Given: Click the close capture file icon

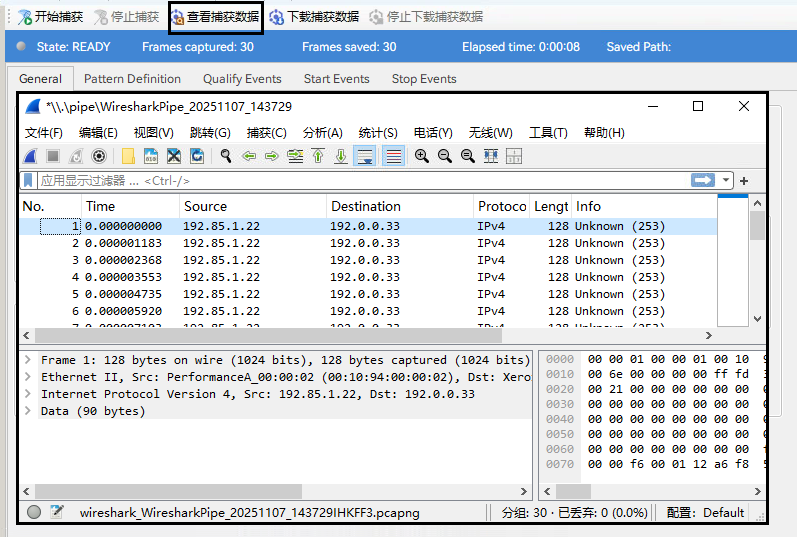Looking at the screenshot, I should point(173,156).
